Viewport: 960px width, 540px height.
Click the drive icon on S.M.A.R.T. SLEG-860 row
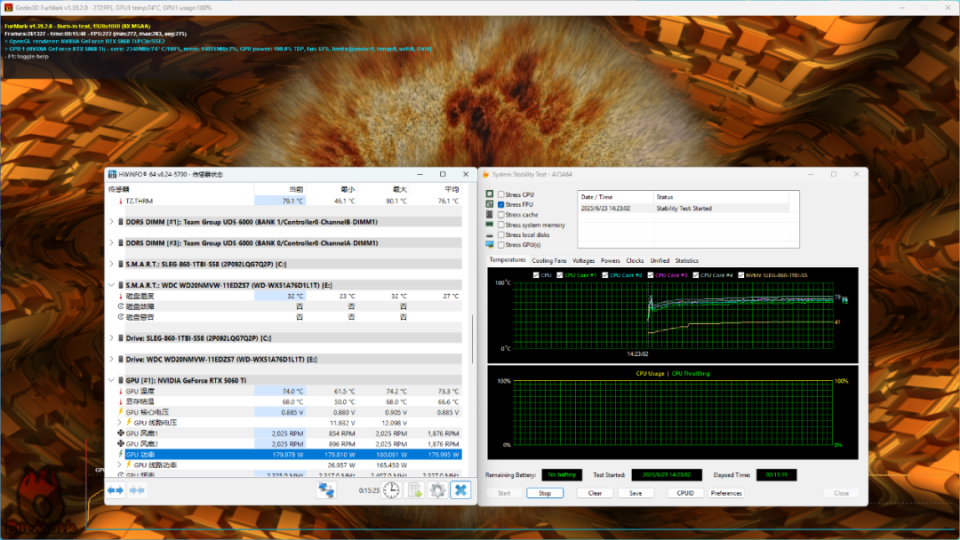[x=121, y=264]
